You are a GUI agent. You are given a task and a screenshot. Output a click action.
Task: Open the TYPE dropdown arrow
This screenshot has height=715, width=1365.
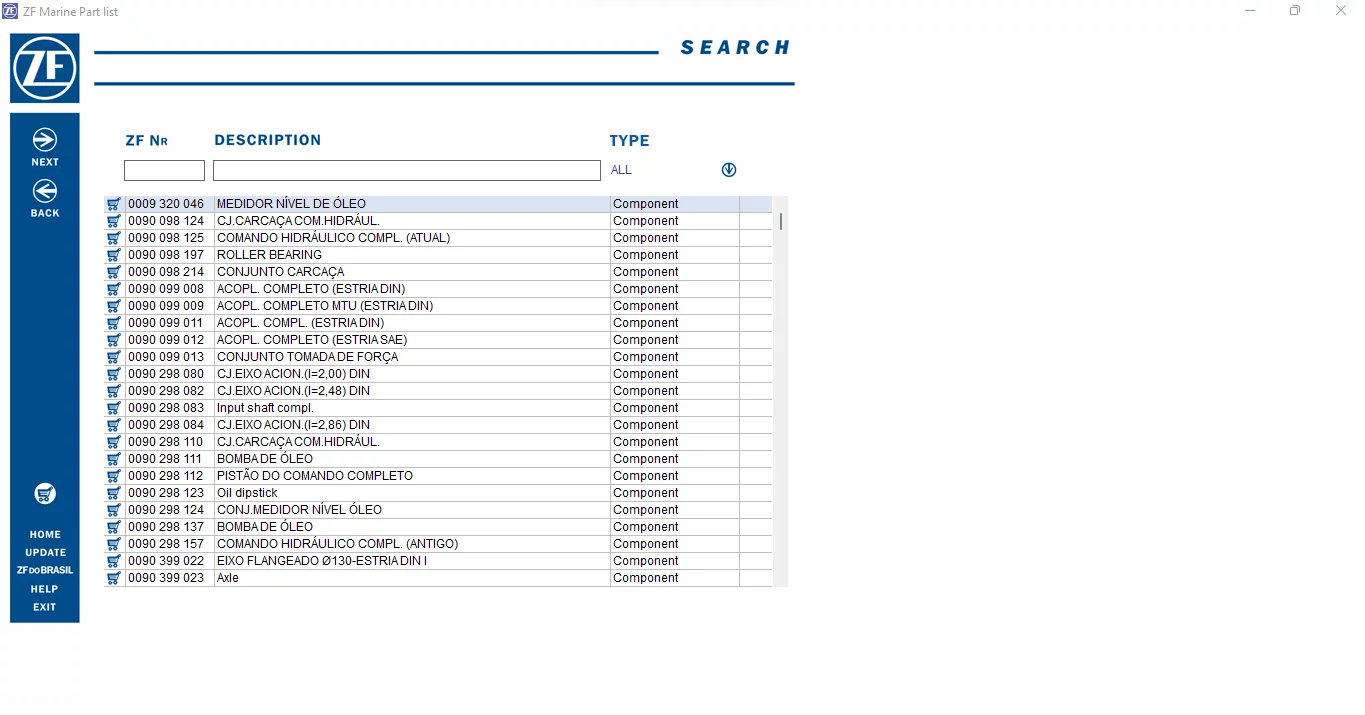click(729, 170)
